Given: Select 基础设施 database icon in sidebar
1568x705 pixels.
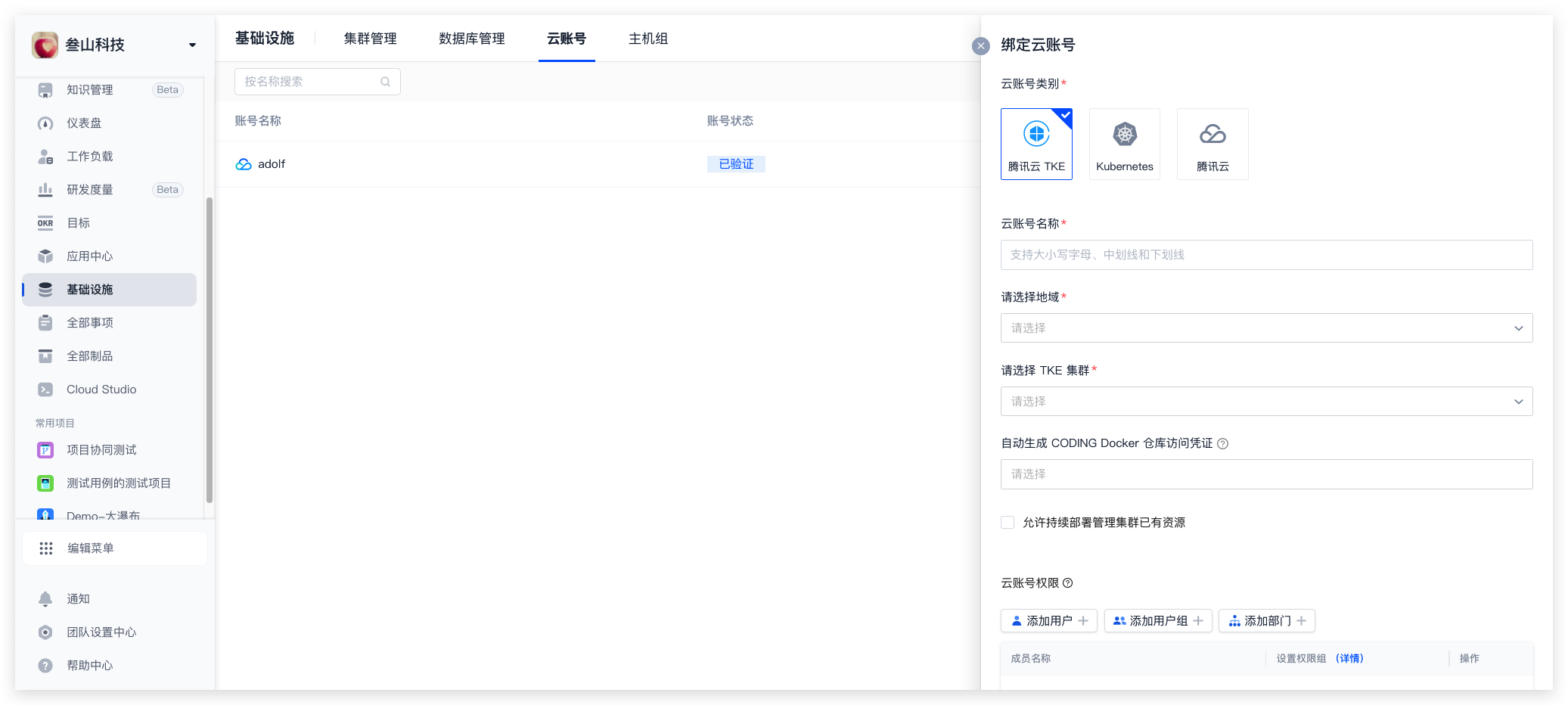Looking at the screenshot, I should [x=45, y=290].
